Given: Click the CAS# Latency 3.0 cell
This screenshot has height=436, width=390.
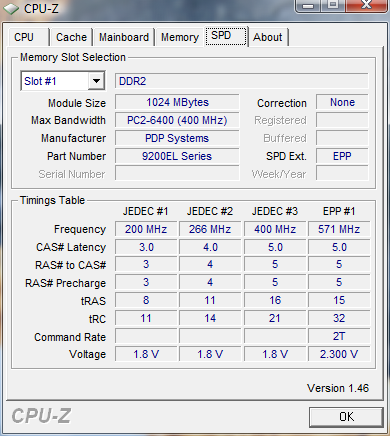Looking at the screenshot, I should pyautogui.click(x=146, y=247).
